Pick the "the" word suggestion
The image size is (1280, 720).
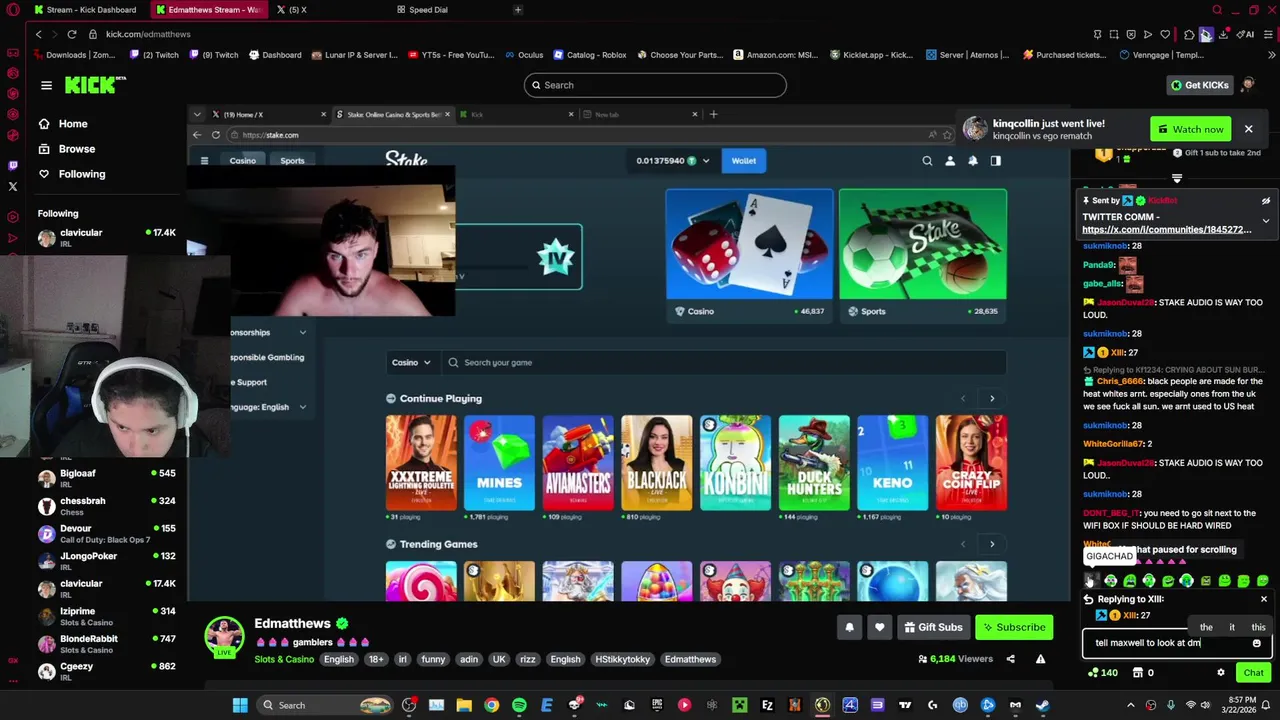(1206, 627)
